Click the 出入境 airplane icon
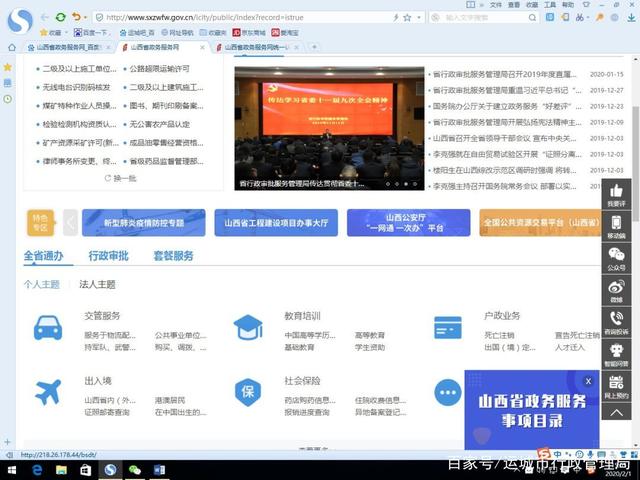The image size is (640, 480). click(47, 392)
